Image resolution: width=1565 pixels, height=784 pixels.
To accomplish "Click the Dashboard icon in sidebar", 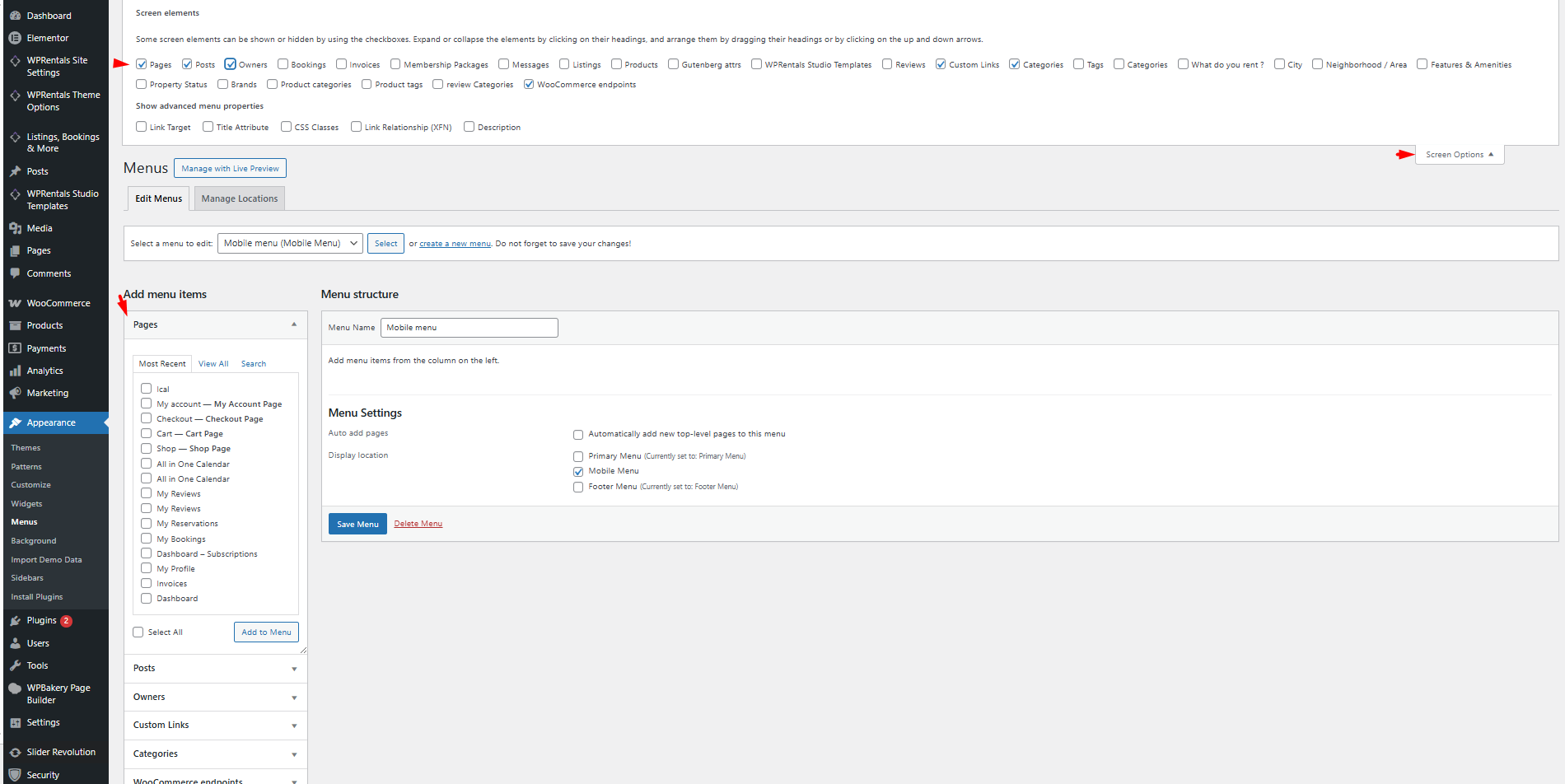I will [15, 16].
